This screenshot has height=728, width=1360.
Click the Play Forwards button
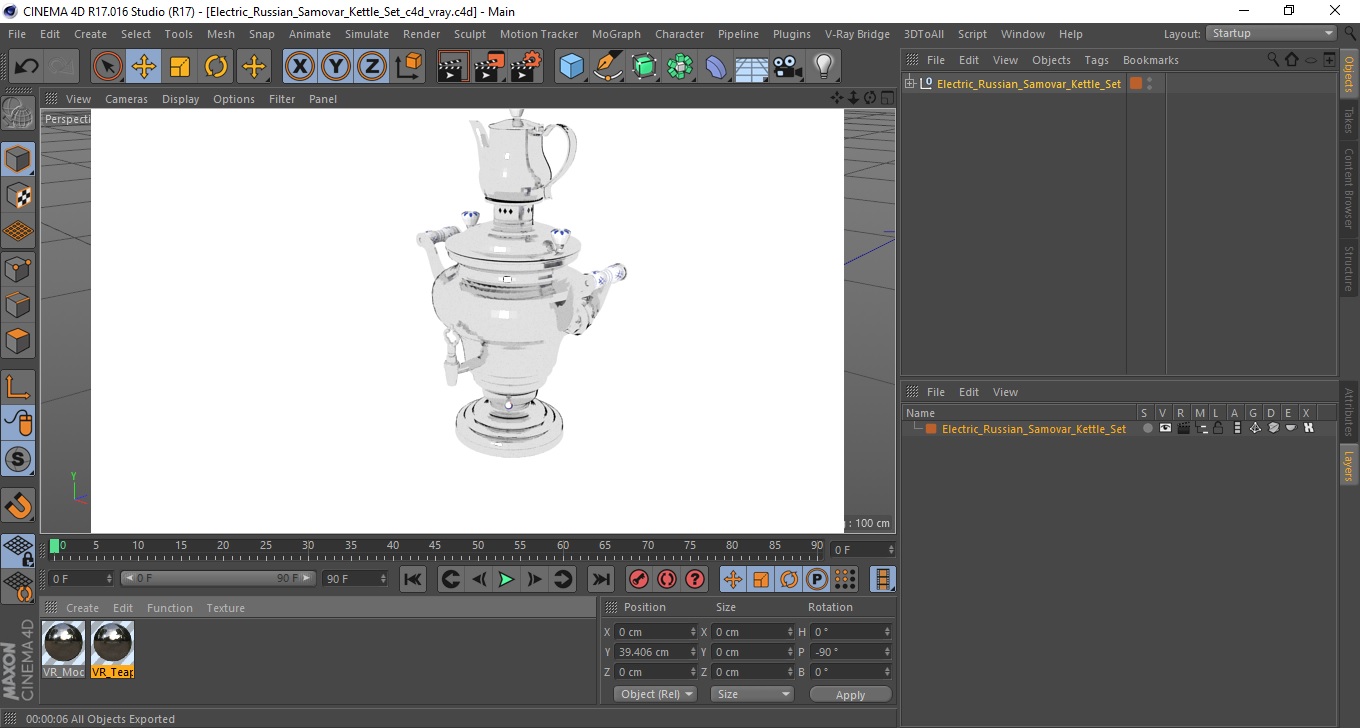pyautogui.click(x=507, y=579)
